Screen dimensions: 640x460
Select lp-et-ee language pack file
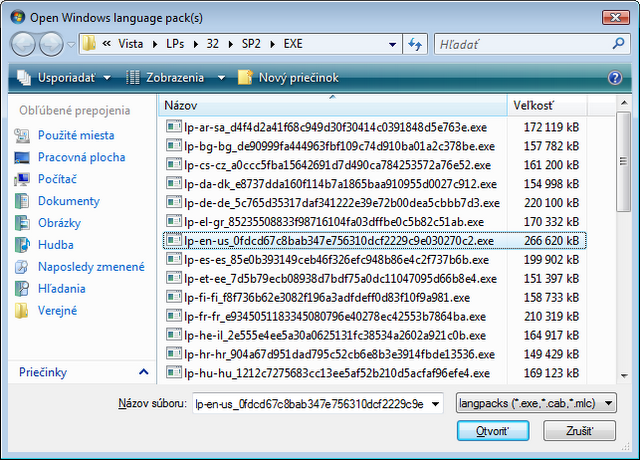tap(374, 279)
